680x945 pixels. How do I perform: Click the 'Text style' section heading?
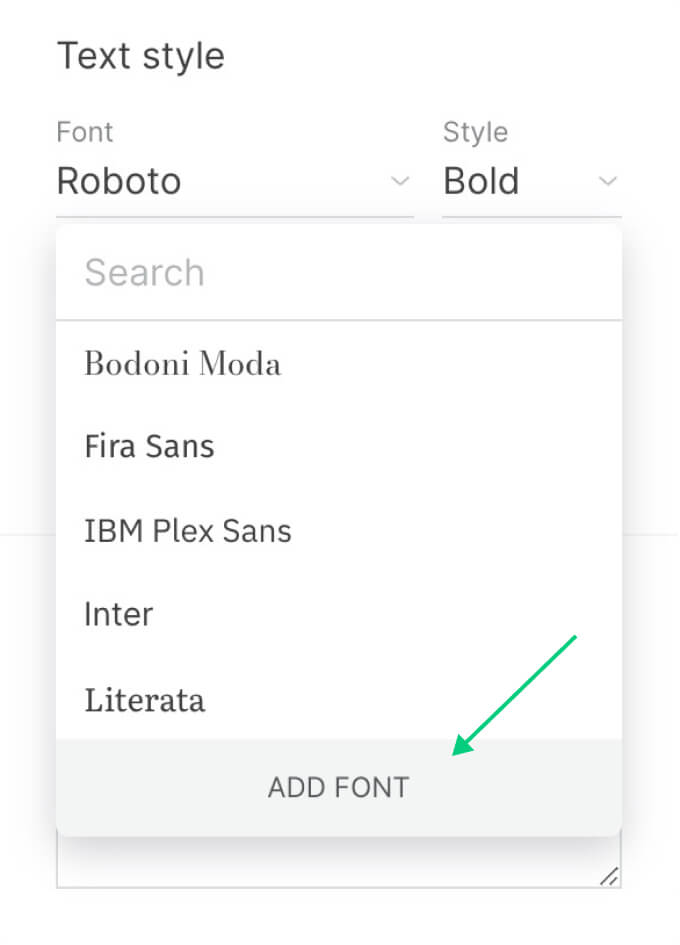(141, 56)
